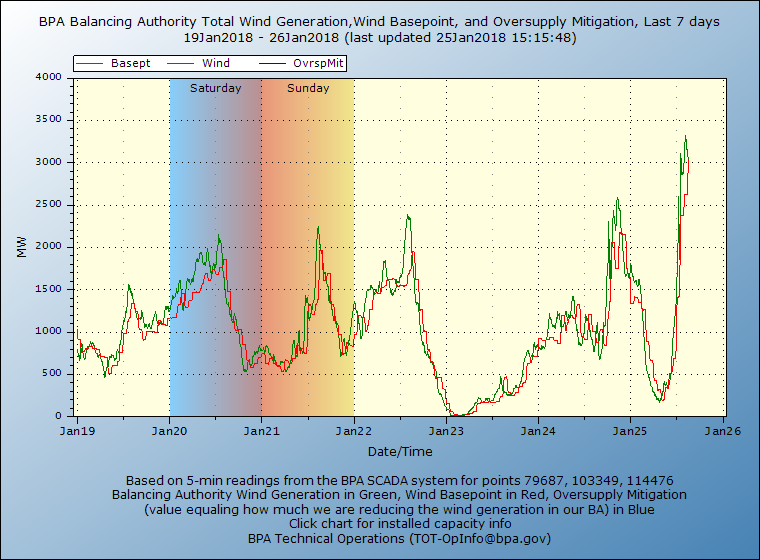Click the Date/Time axis title
Screen dimensions: 760x560
click(400, 452)
